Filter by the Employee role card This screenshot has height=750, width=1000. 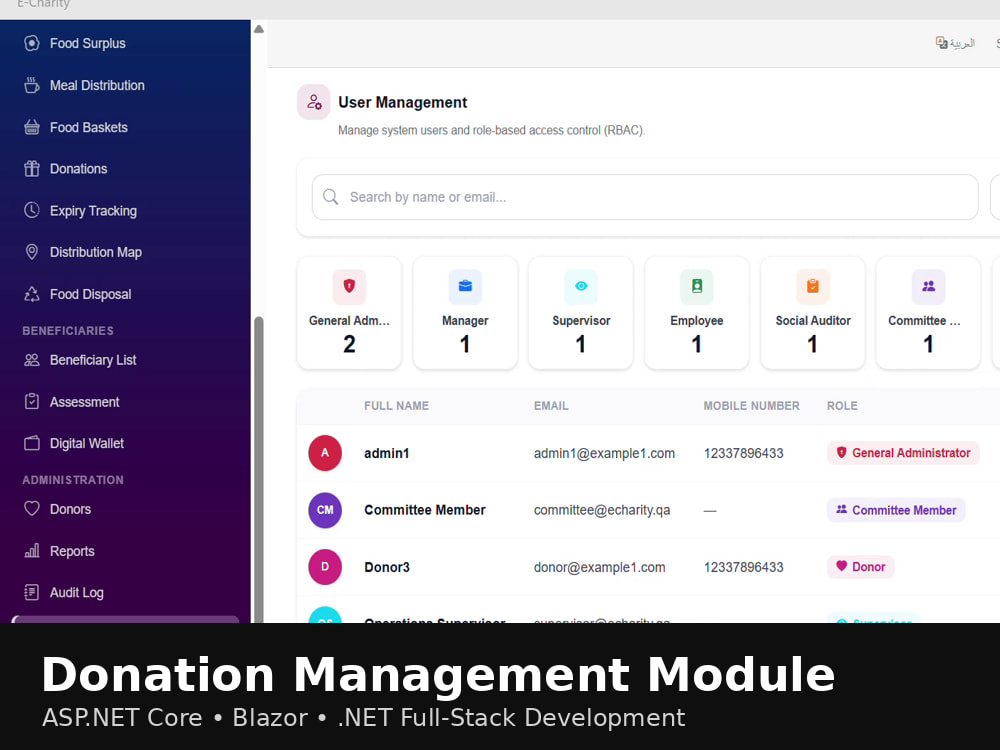[x=697, y=313]
